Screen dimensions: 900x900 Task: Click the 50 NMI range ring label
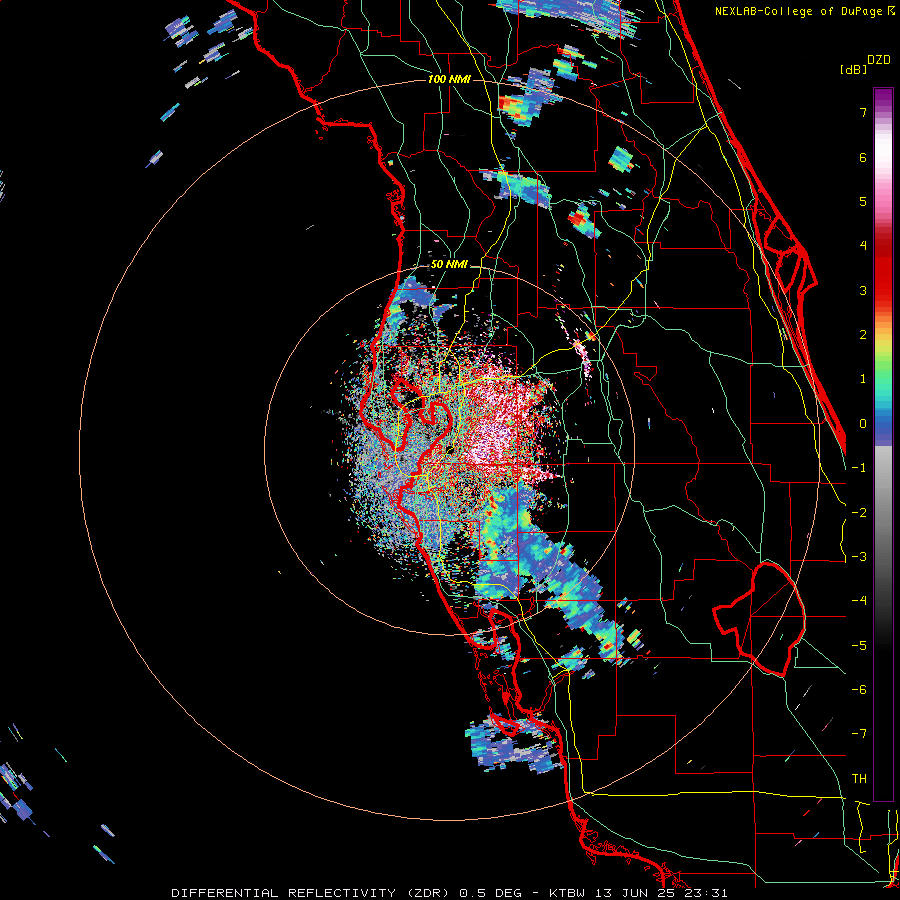click(x=449, y=265)
